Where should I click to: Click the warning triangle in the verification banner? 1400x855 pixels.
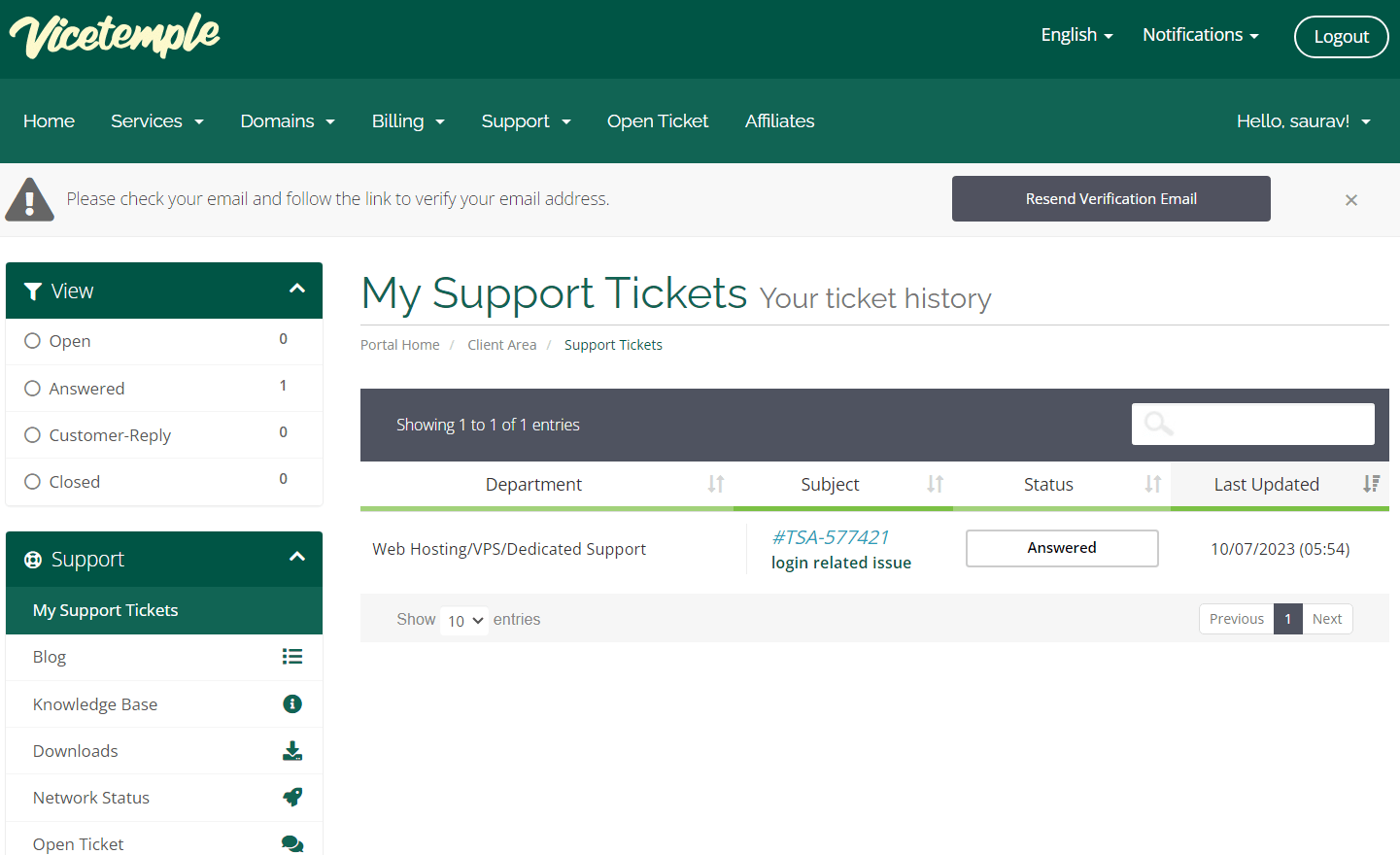tap(29, 198)
